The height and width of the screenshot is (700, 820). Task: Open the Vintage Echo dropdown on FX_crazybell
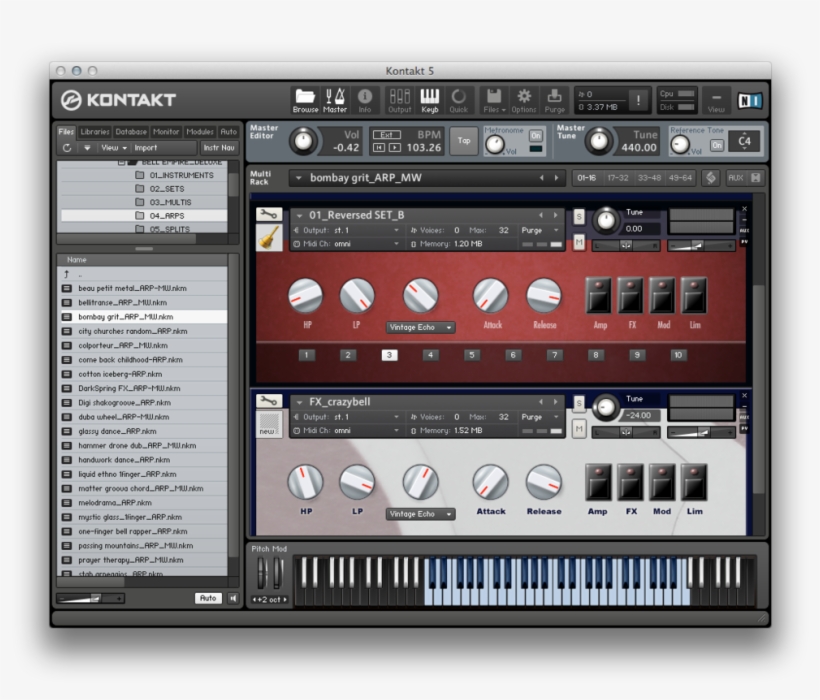click(420, 512)
